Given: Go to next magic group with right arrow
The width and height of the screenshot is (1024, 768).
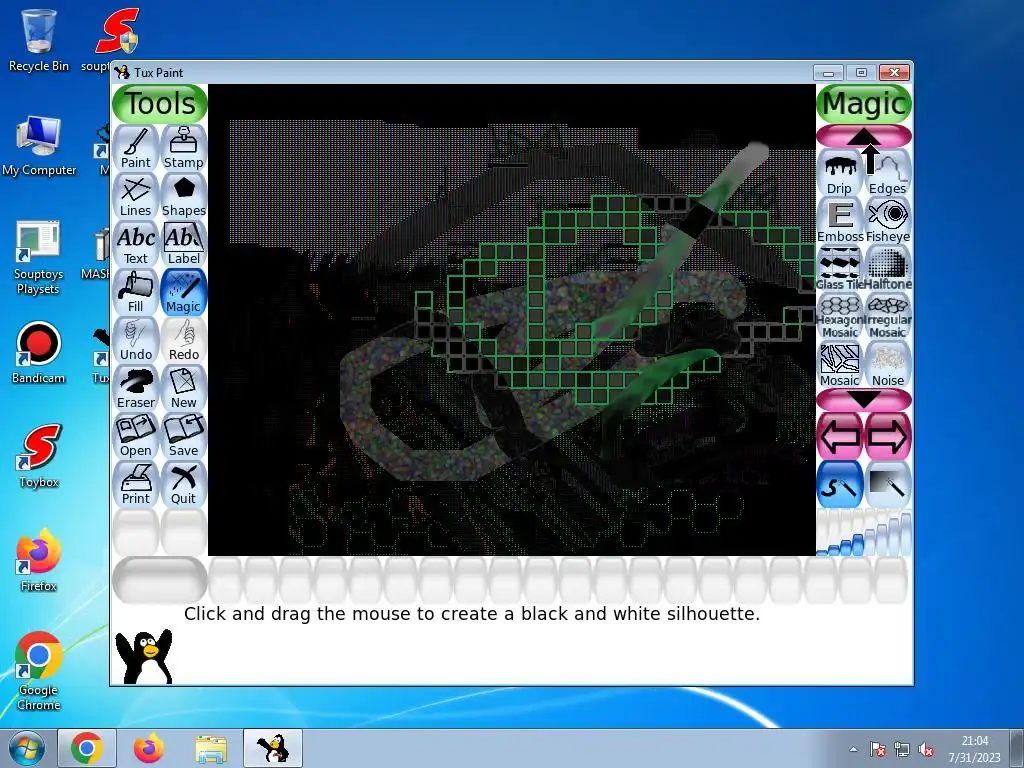Looking at the screenshot, I should [888, 436].
